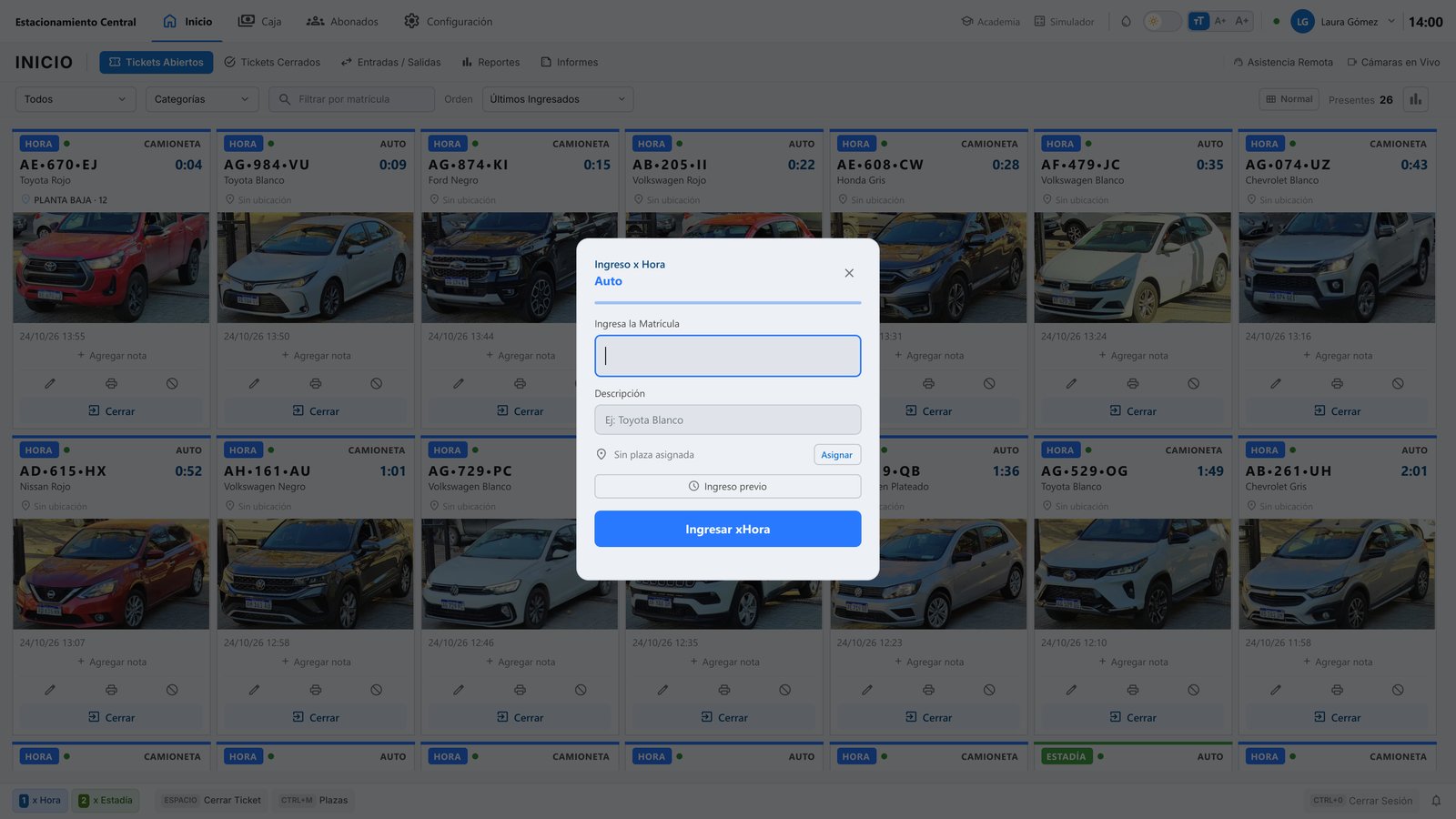Open the Configuración menu
The image size is (1456, 819).
click(x=449, y=21)
